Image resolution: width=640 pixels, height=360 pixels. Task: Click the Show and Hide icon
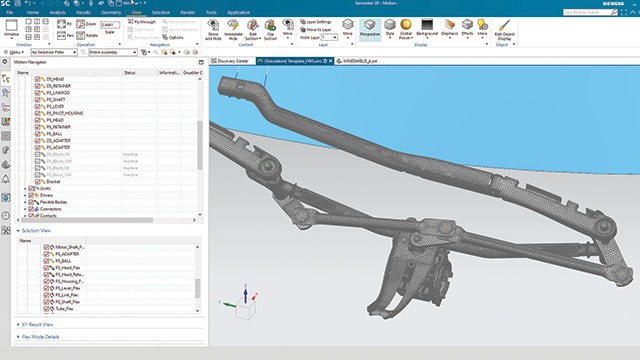click(x=213, y=29)
